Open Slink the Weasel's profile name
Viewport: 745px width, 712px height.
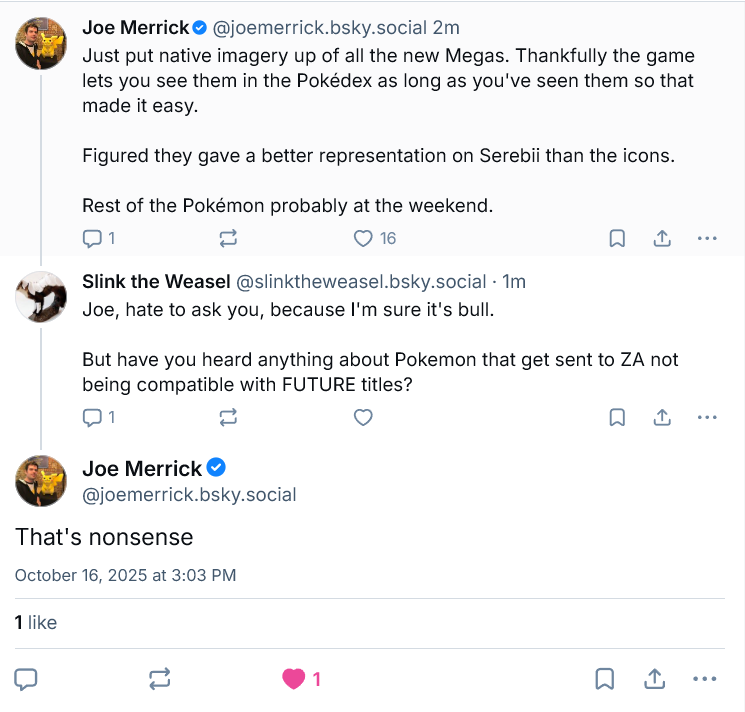click(155, 282)
